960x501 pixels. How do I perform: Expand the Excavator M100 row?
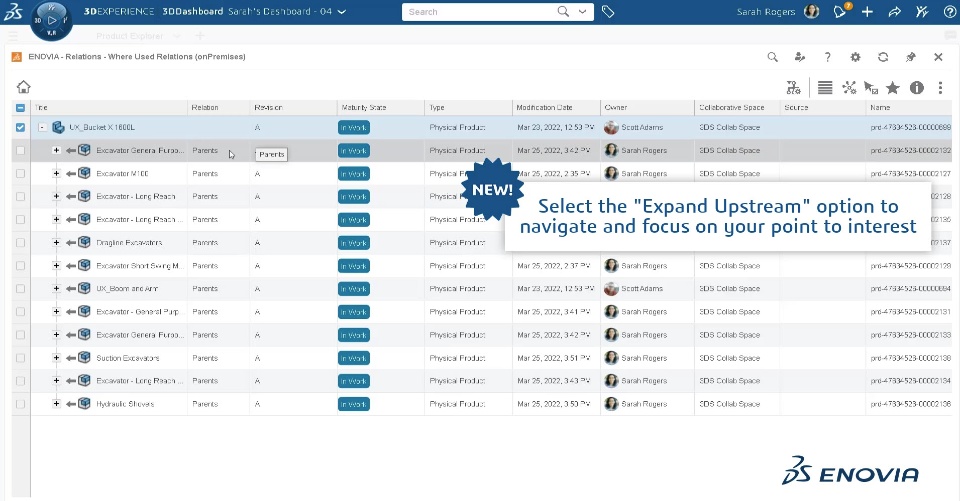coord(56,173)
